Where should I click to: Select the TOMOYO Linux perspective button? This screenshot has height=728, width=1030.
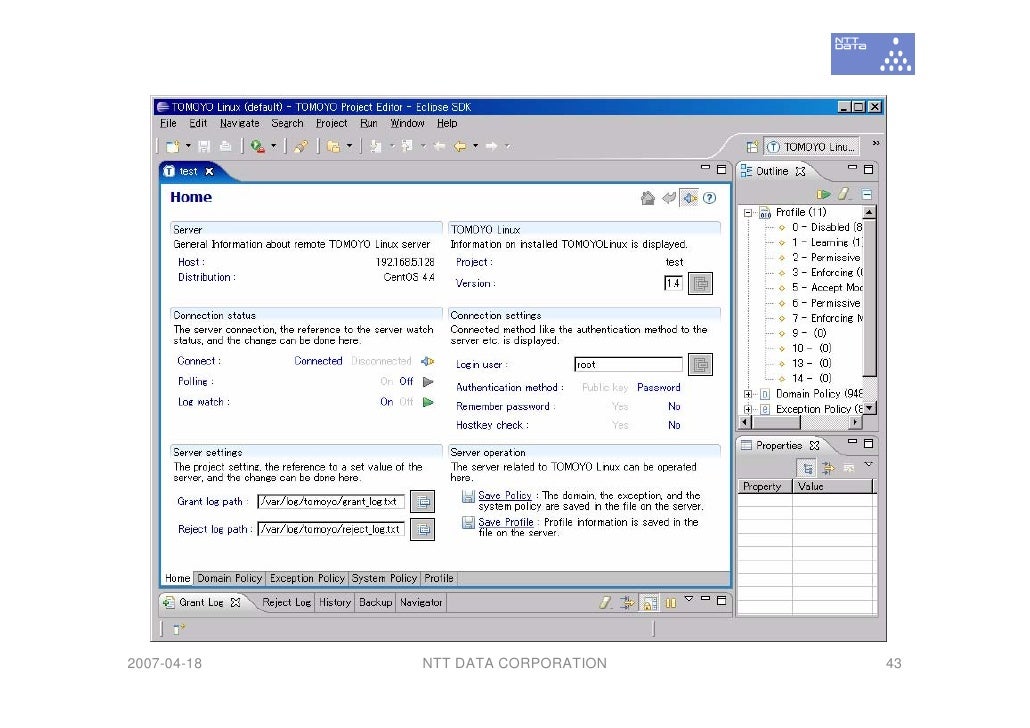click(x=812, y=147)
